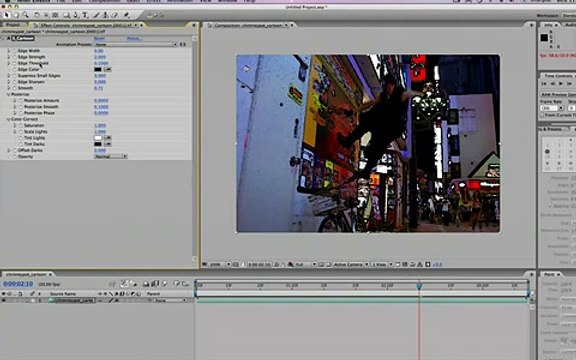Select the Clone Stamp tool
This screenshot has width=576, height=360.
pos(105,15)
